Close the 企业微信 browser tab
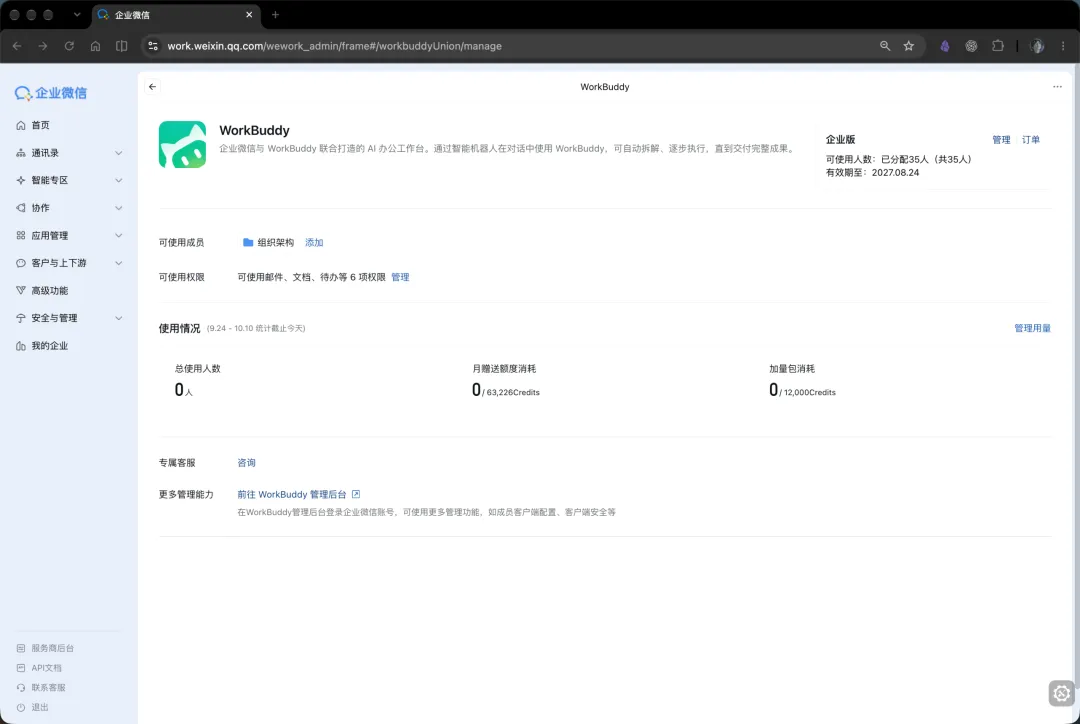The image size is (1080, 724). pos(249,14)
